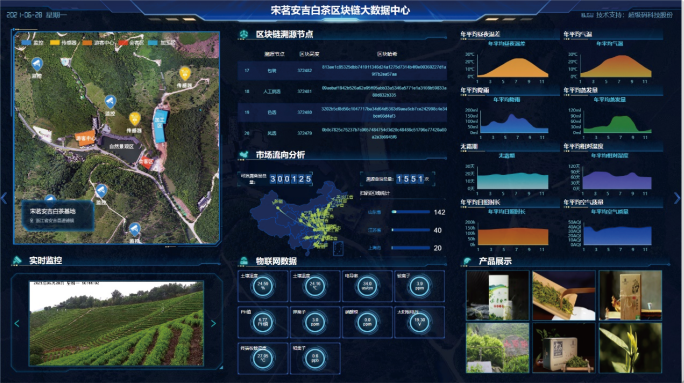684x383 pixels.
Task: Click the 区块链溯源节点 section icon
Action: (244, 34)
